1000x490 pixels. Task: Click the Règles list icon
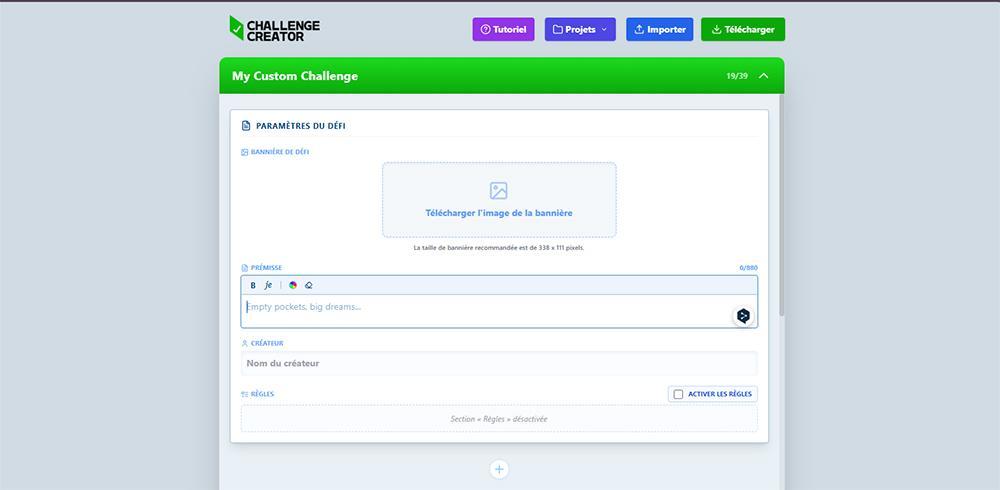coord(244,394)
